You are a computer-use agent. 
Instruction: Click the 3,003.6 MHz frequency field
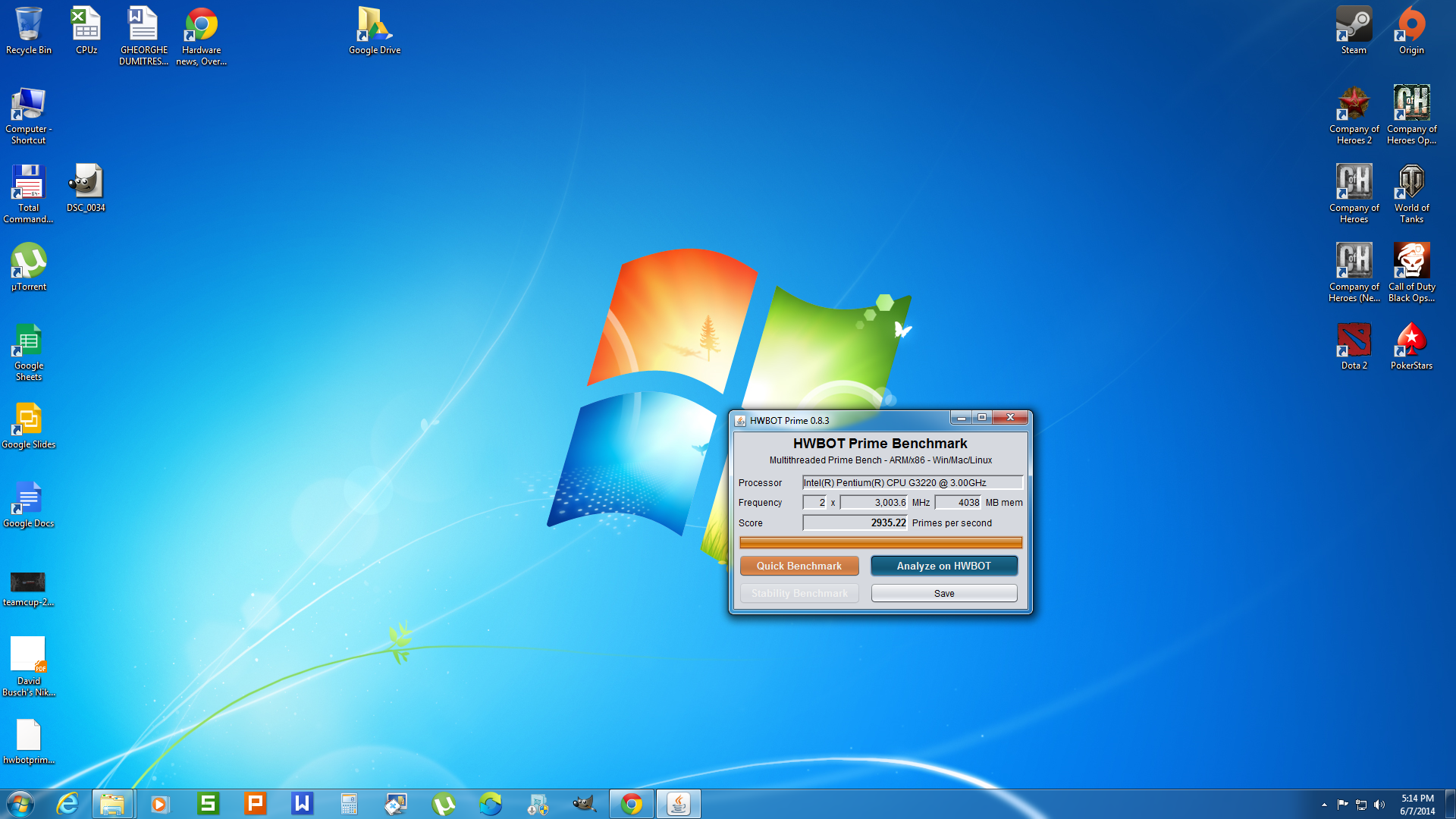(874, 502)
